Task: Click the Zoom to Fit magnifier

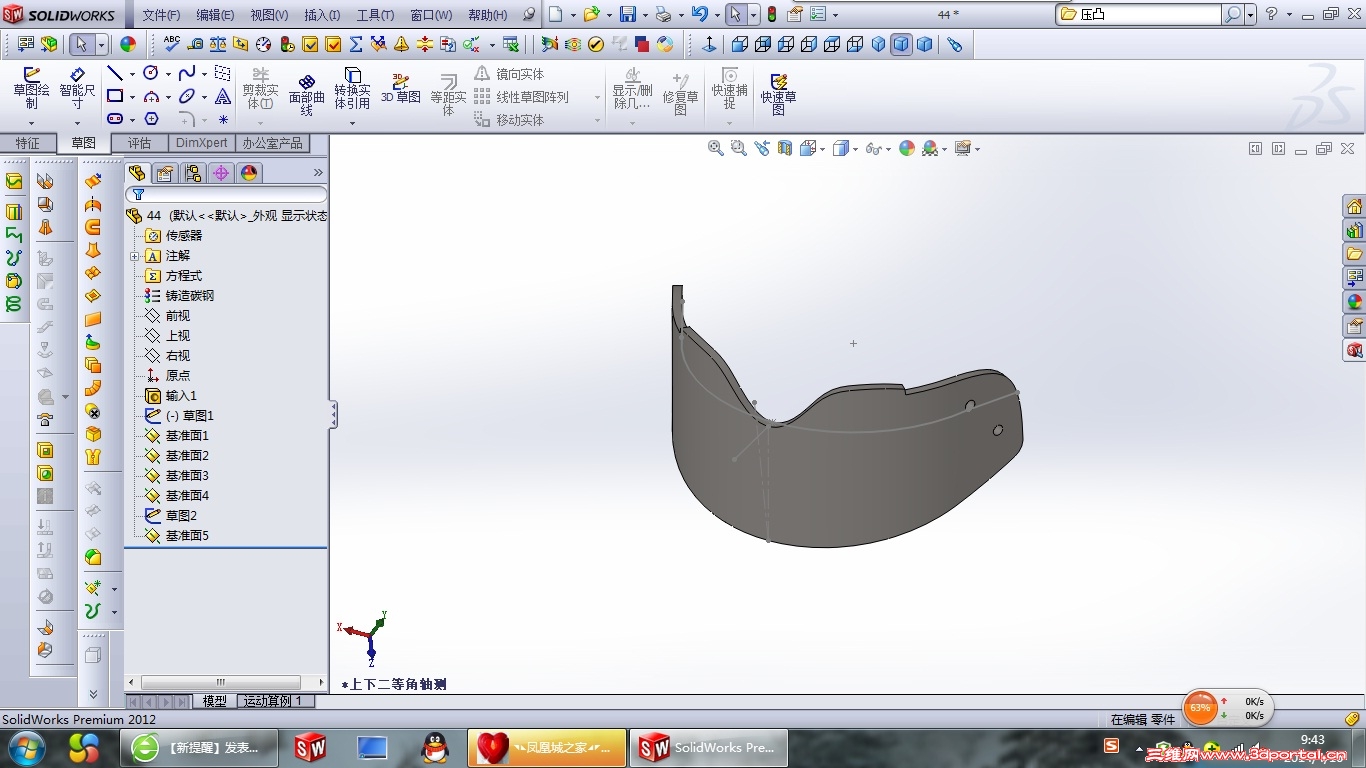Action: pos(716,148)
